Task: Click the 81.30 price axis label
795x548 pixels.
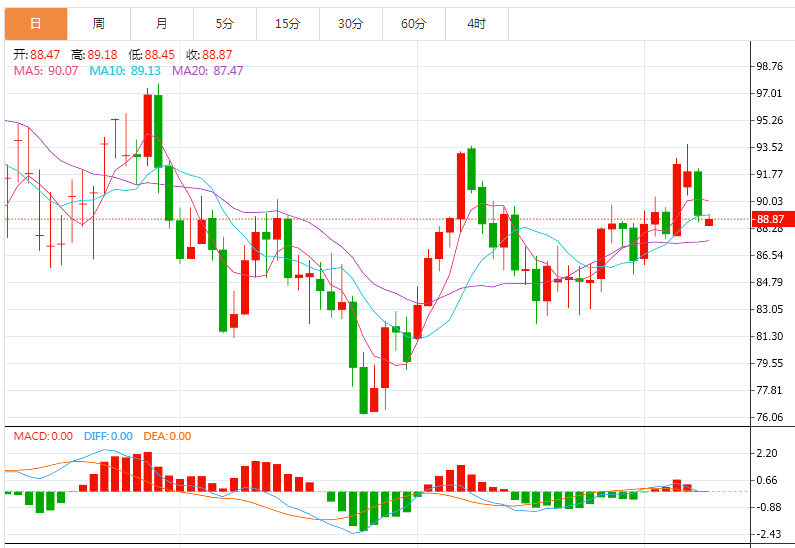Action: pos(770,336)
